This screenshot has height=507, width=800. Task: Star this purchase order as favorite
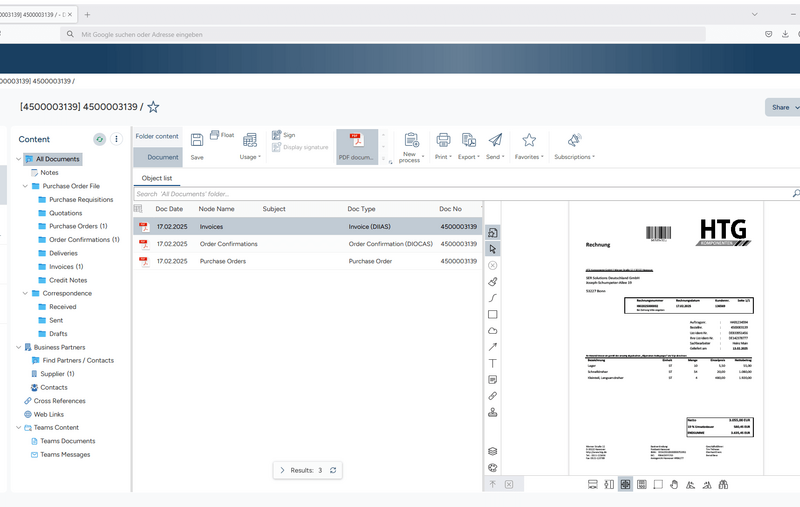[153, 107]
